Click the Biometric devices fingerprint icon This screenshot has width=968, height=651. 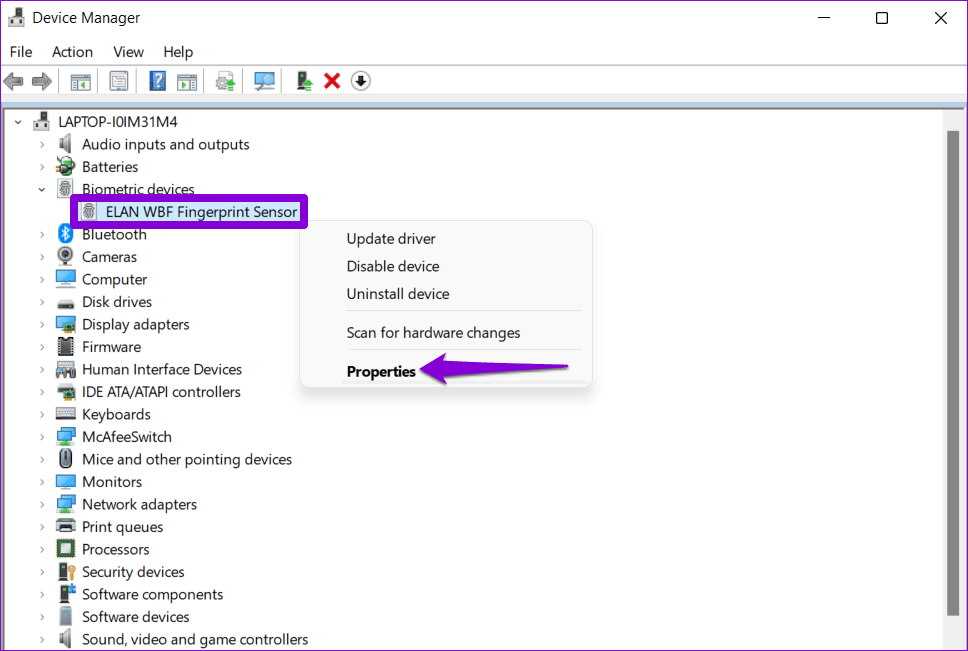tap(65, 188)
